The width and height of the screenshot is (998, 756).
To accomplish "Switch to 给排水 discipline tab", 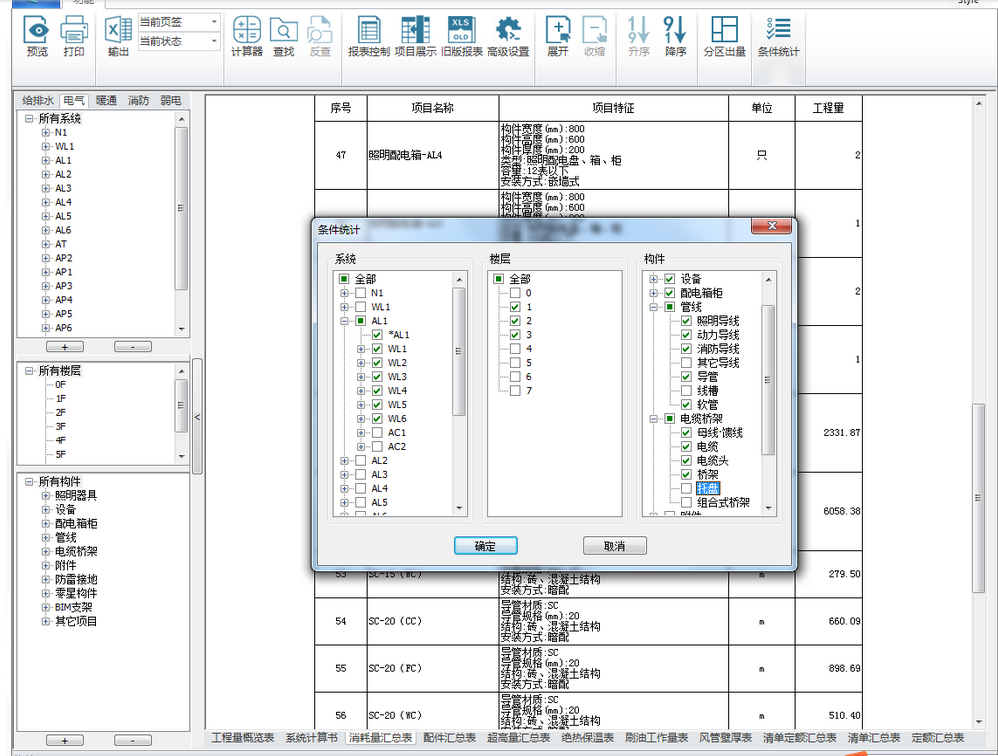I will tap(38, 101).
